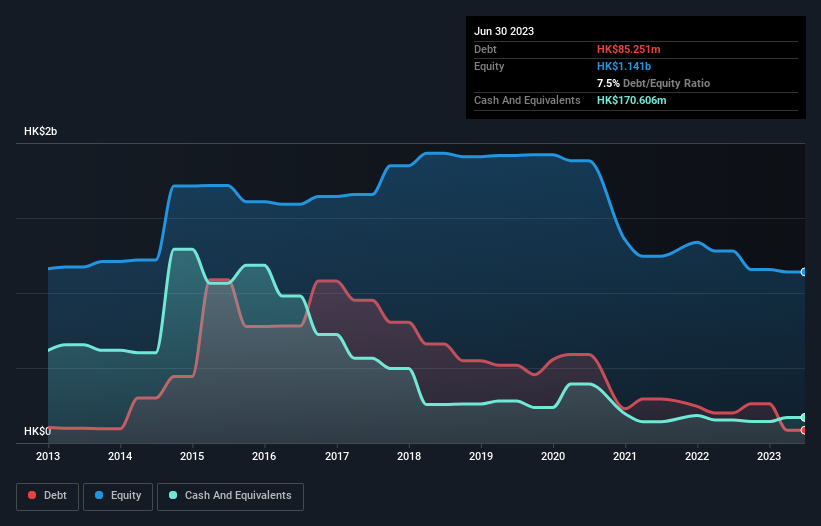The image size is (821, 526).
Task: Click the 2021 x-axis label
Action: (x=625, y=456)
